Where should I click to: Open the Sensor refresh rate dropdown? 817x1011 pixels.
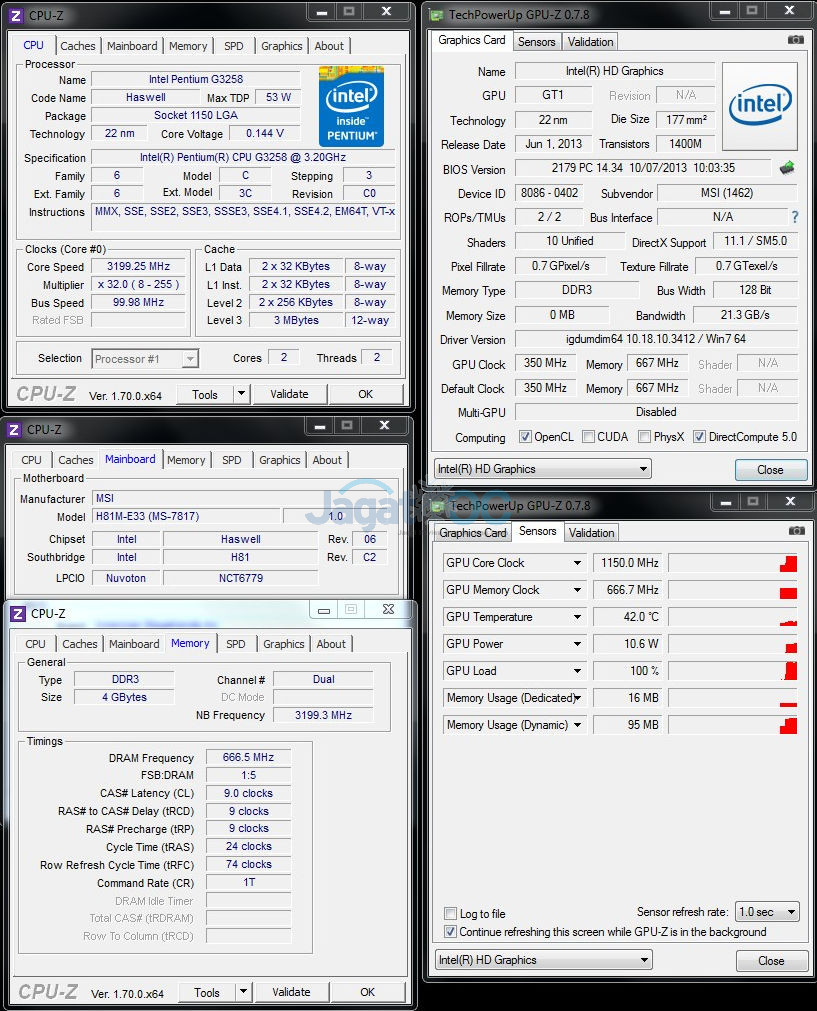(767, 912)
